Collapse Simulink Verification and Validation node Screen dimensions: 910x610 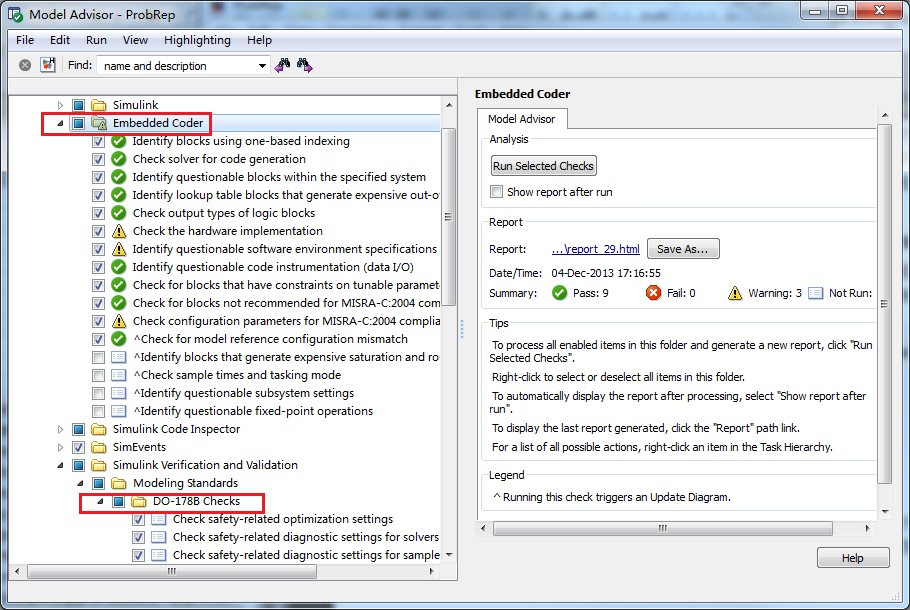[60, 465]
